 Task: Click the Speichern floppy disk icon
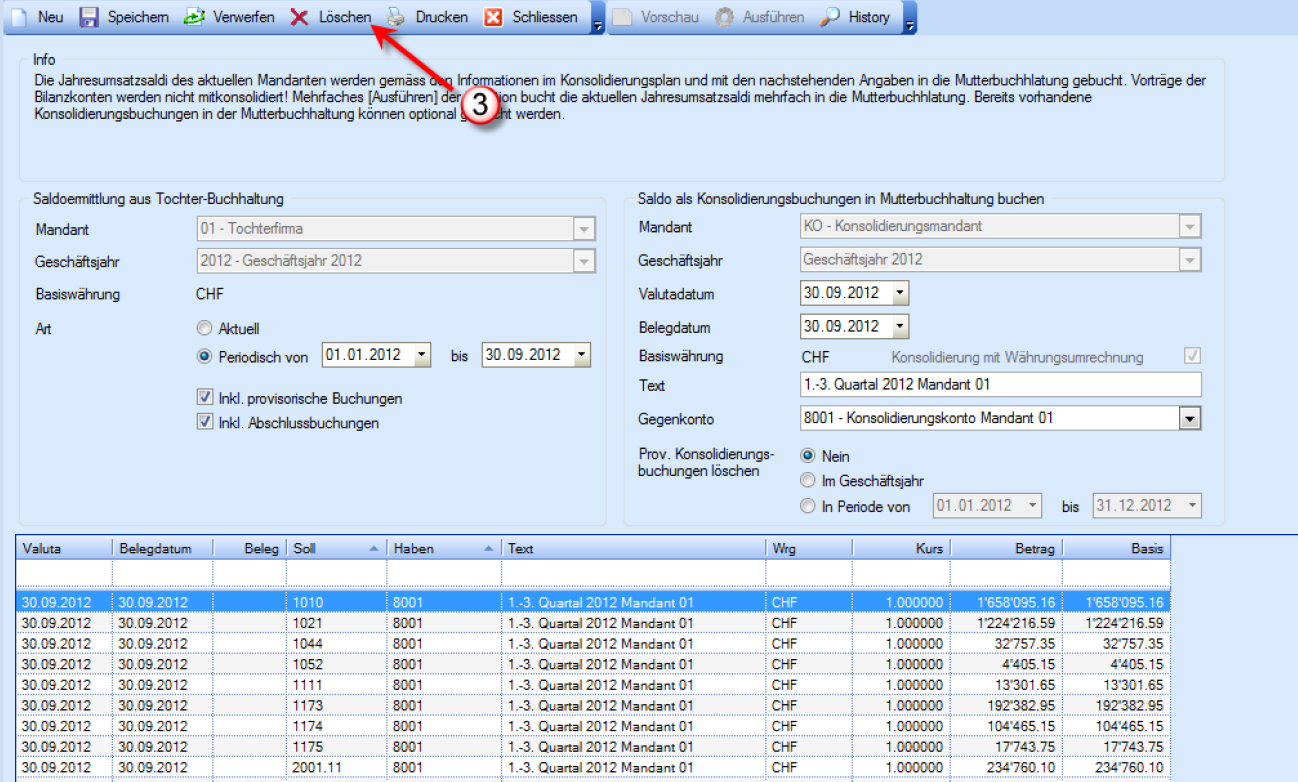[x=89, y=17]
